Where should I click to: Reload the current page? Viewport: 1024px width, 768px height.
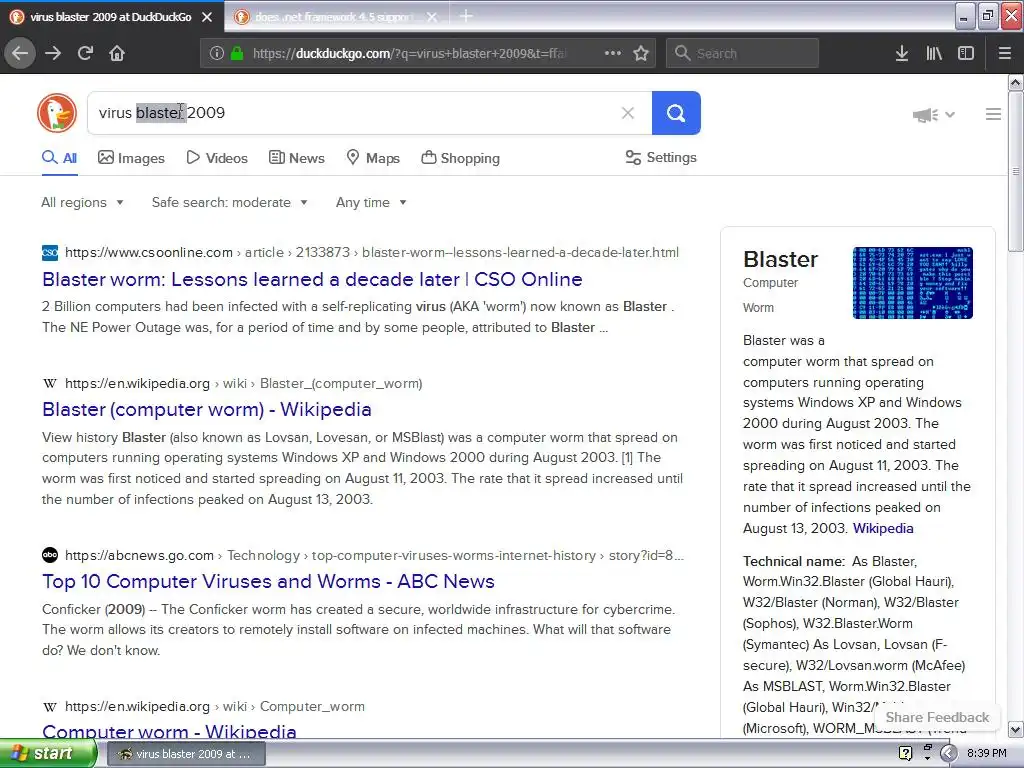point(86,53)
